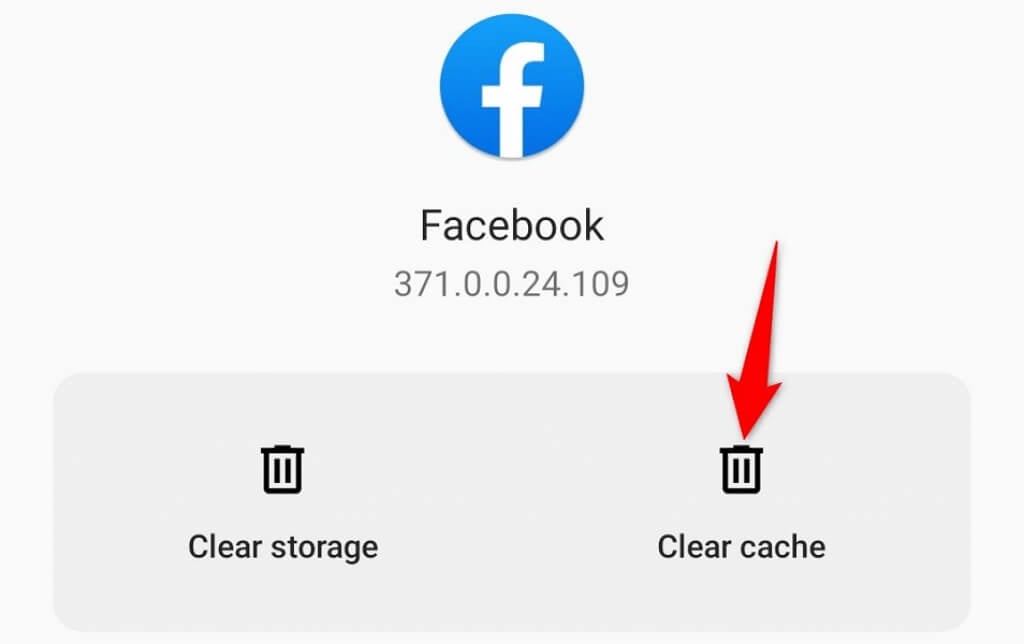The image size is (1024, 644).
Task: Choose the Clear cache text label
Action: point(741,547)
